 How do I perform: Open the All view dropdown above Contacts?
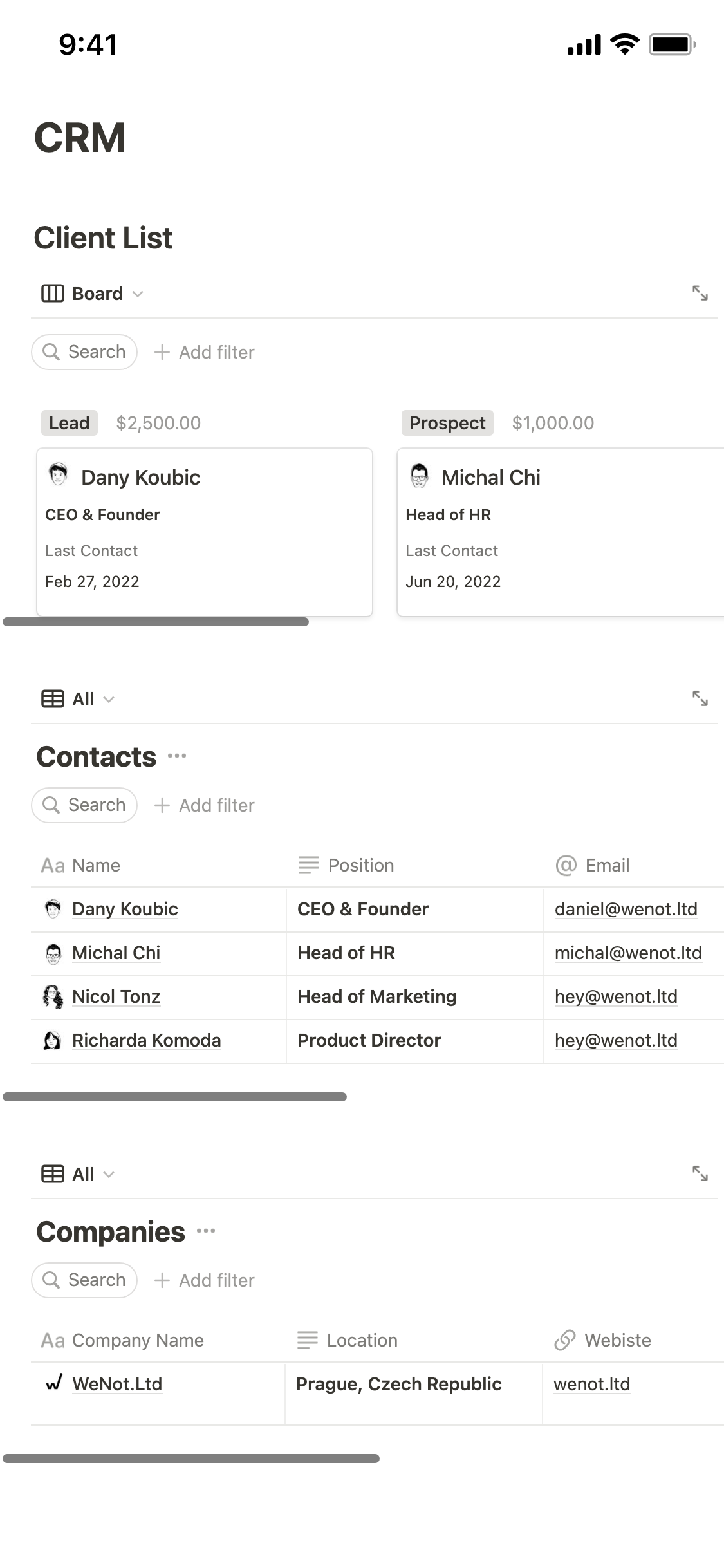[x=78, y=699]
